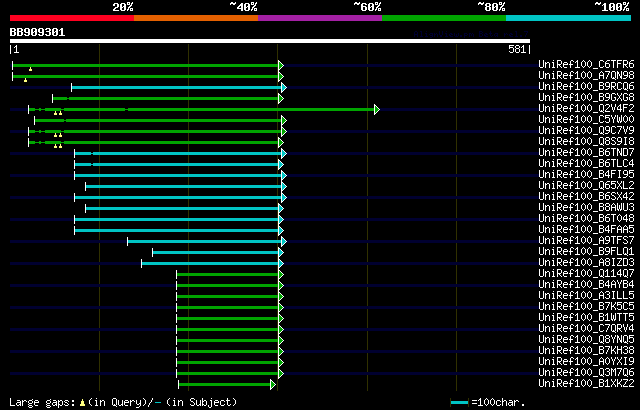Click the BB909301 query name

[37, 33]
